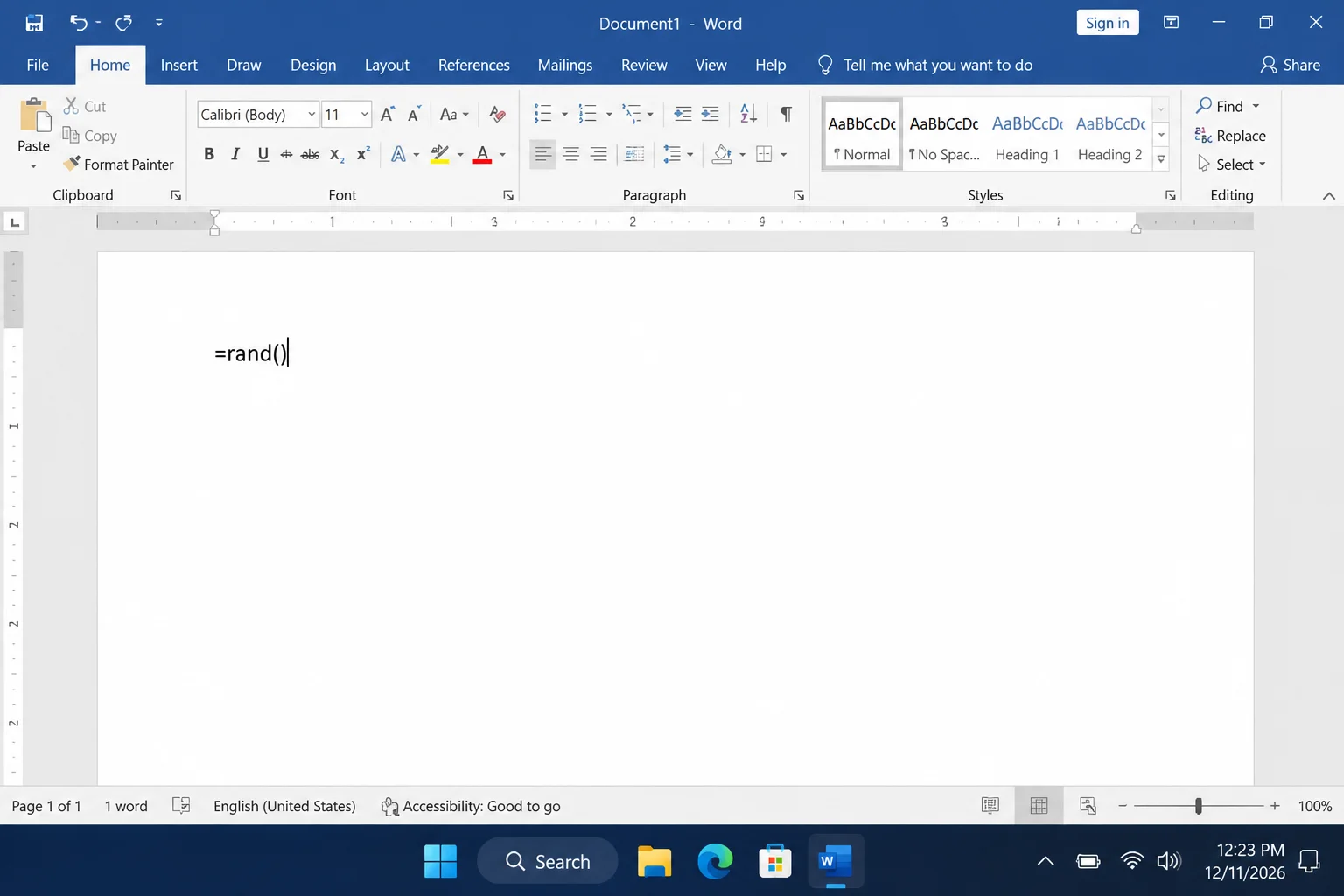Click Replace in Editing group
This screenshot has height=896, width=1344.
coord(1230,136)
